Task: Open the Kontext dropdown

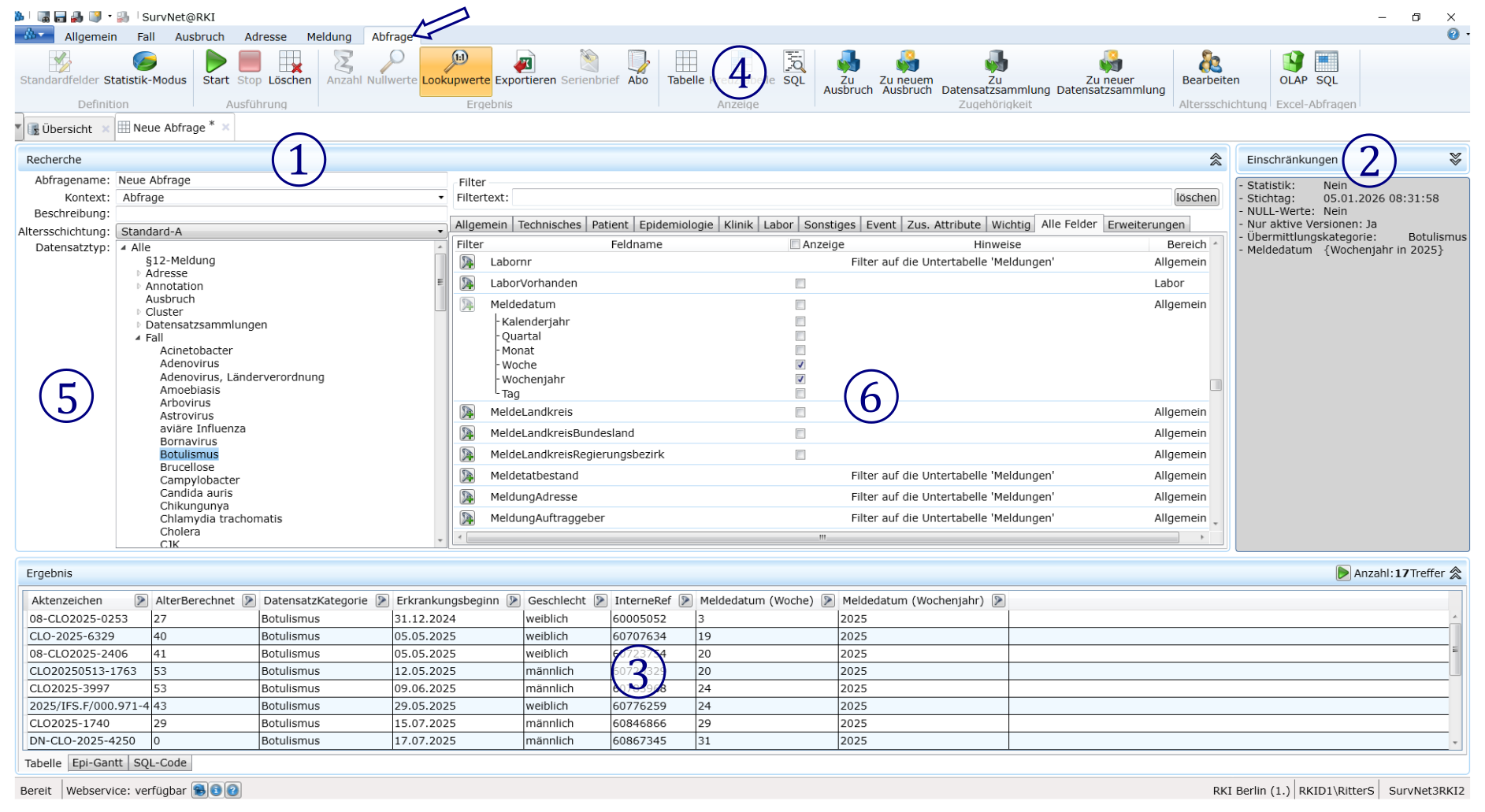Action: (440, 198)
